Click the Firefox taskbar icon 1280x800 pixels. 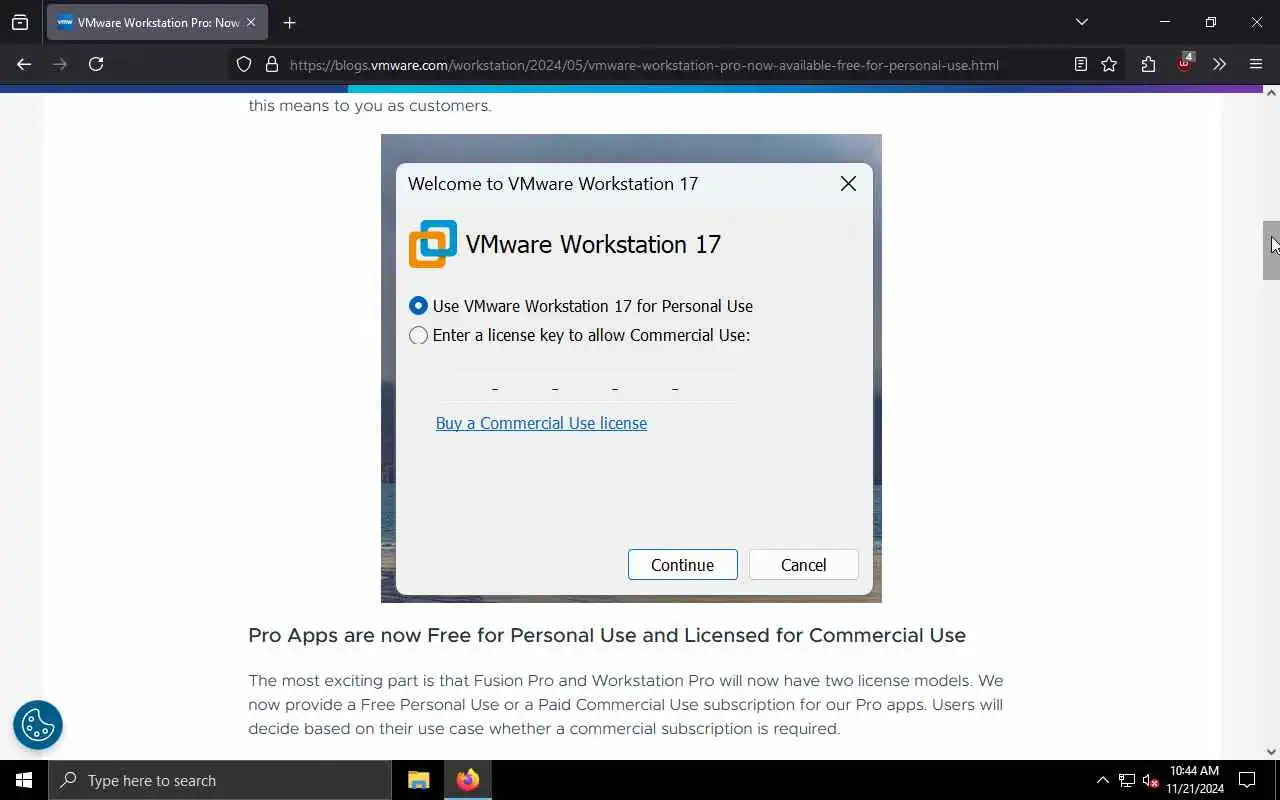point(467,780)
